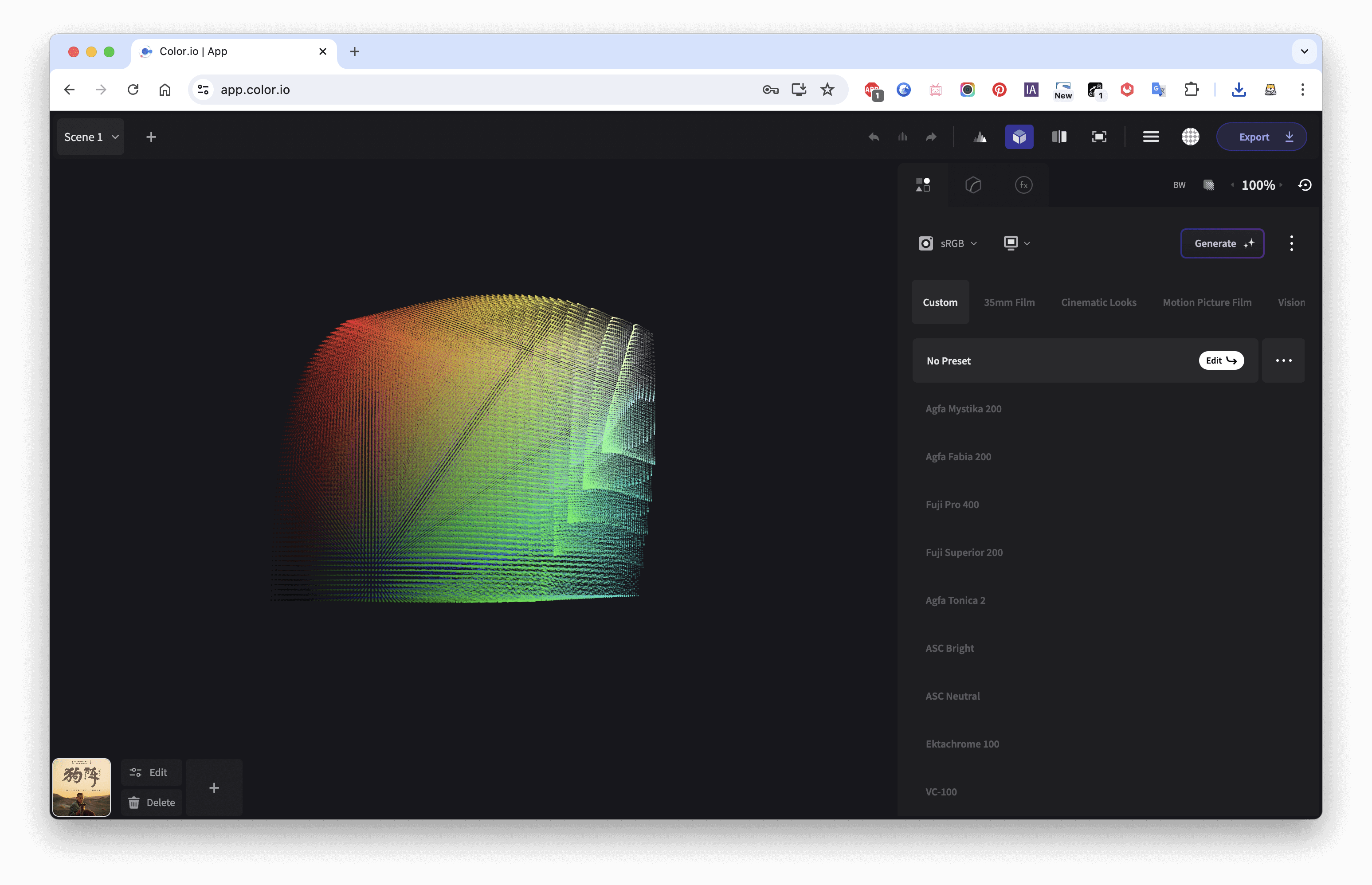
Task: Open the history bars icon between undo and redo
Action: coord(902,137)
